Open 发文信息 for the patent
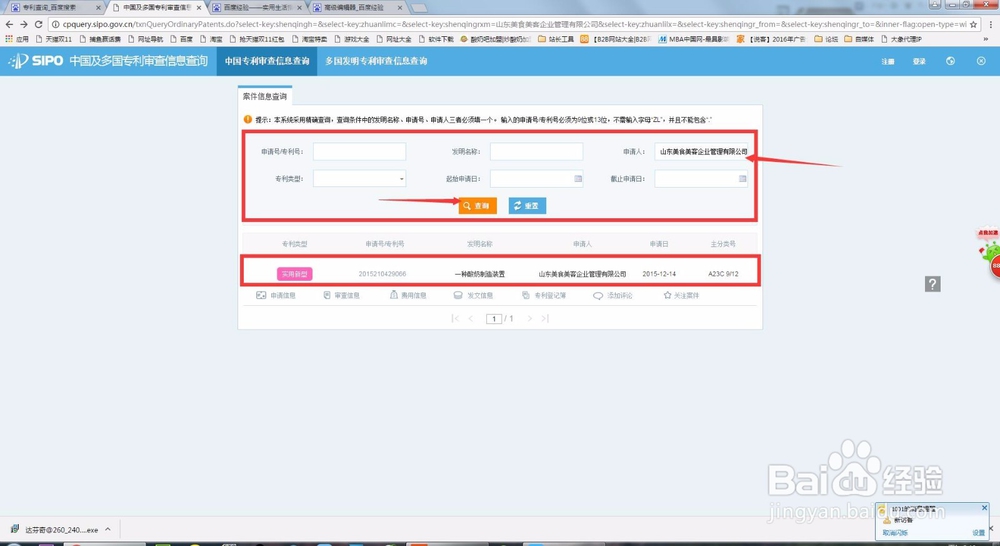 (x=473, y=295)
